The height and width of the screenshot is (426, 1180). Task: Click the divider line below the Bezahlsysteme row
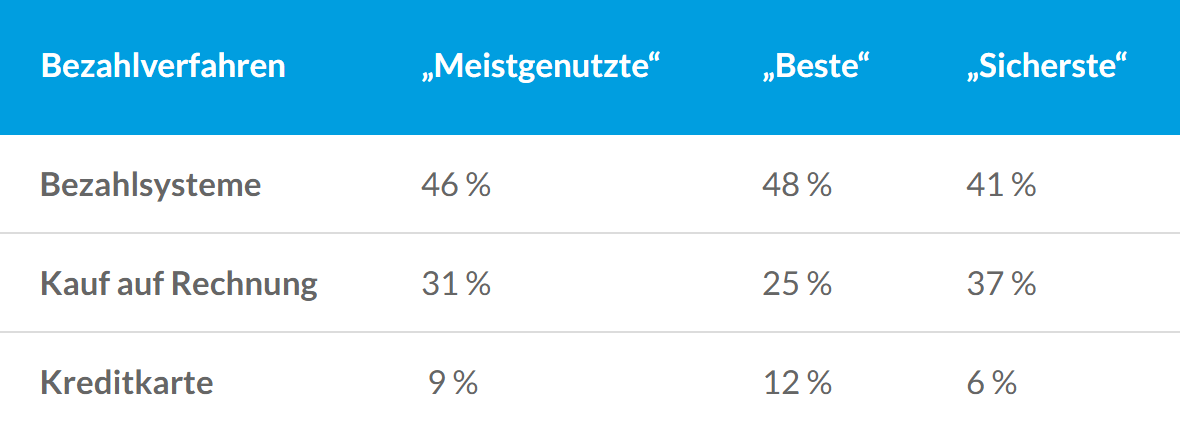(590, 233)
